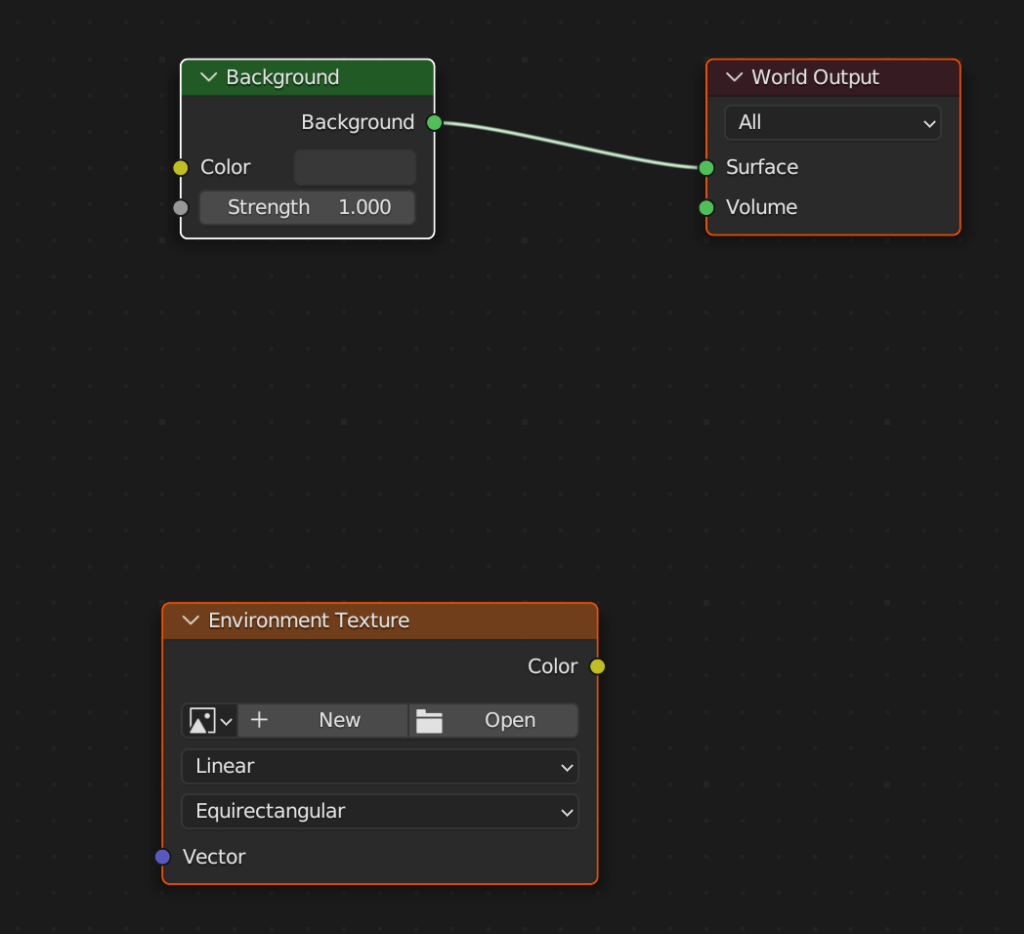Image resolution: width=1024 pixels, height=934 pixels.
Task: Collapse the World Output node header
Action: [x=734, y=77]
